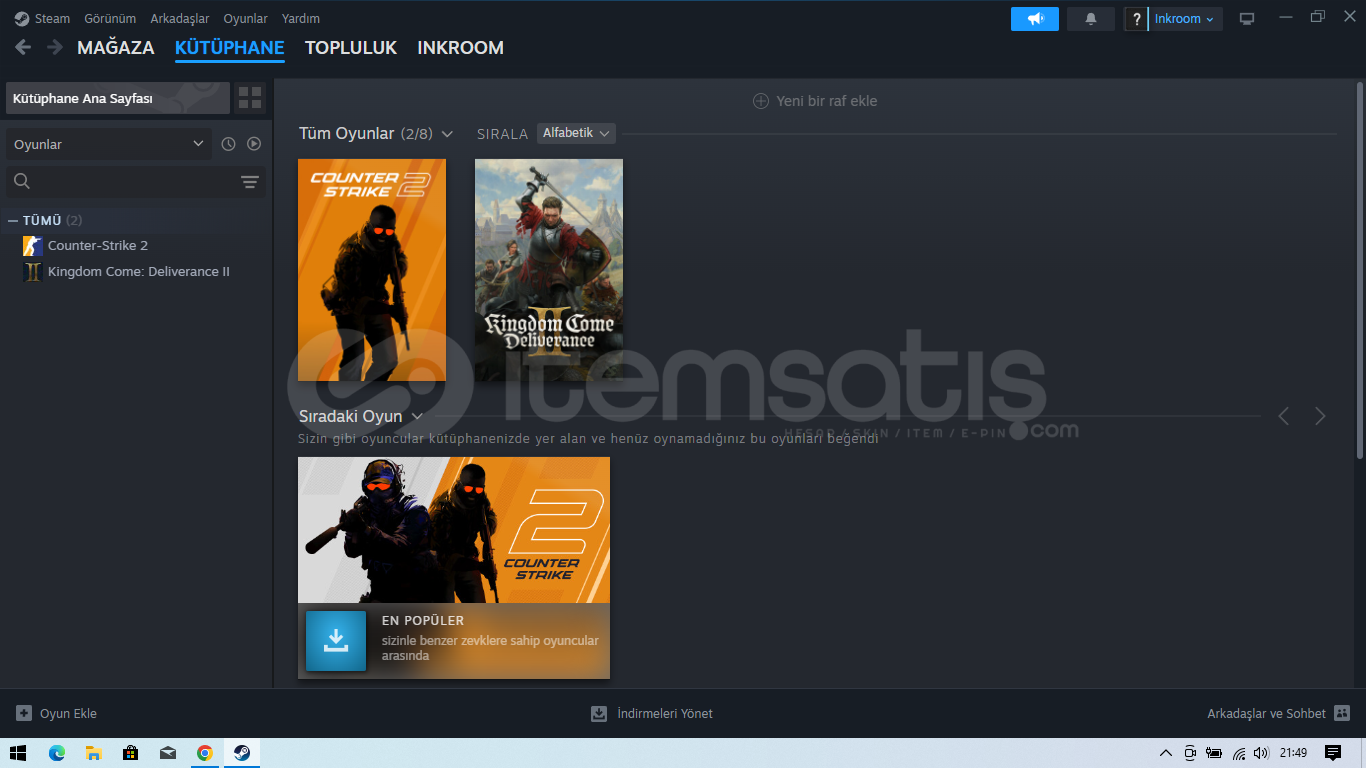Click the plus circle next to Yeni bir raf ekle
The image size is (1366, 768).
click(x=761, y=101)
